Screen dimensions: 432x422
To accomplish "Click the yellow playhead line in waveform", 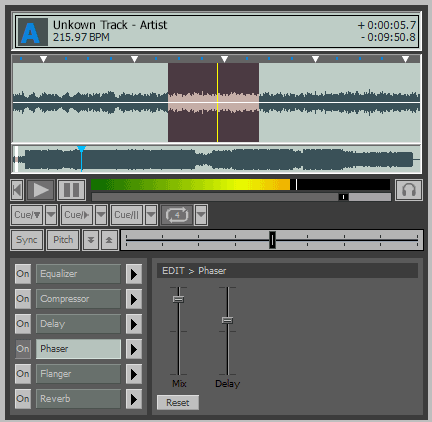I will tap(217, 102).
